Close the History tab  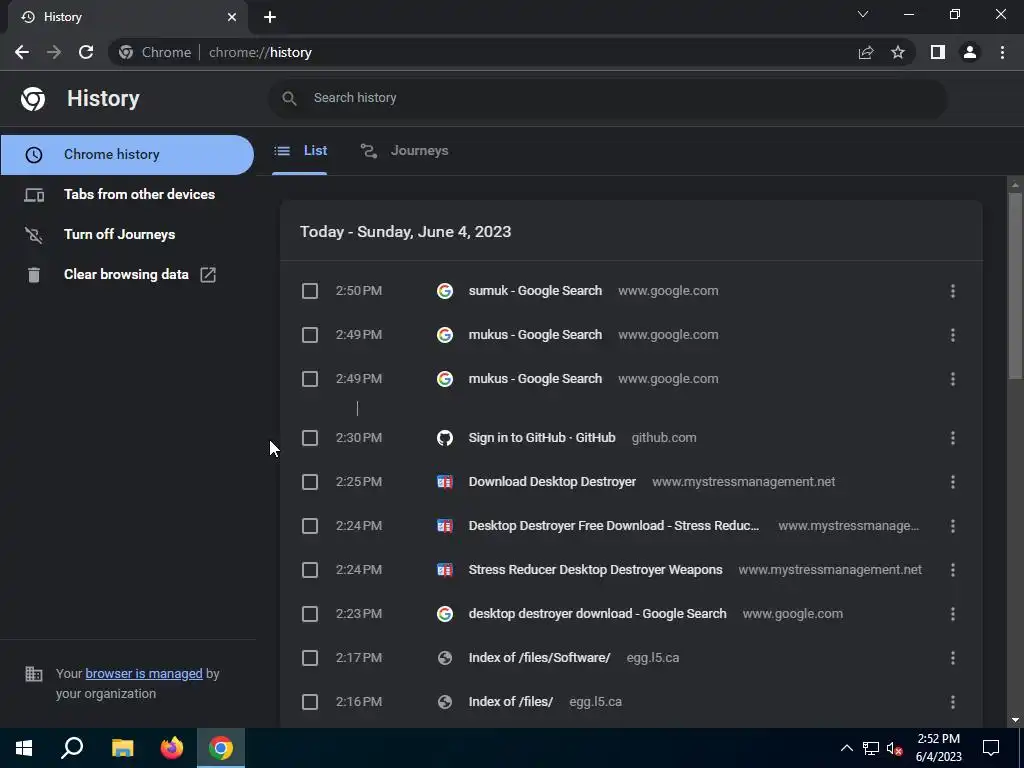(x=232, y=17)
